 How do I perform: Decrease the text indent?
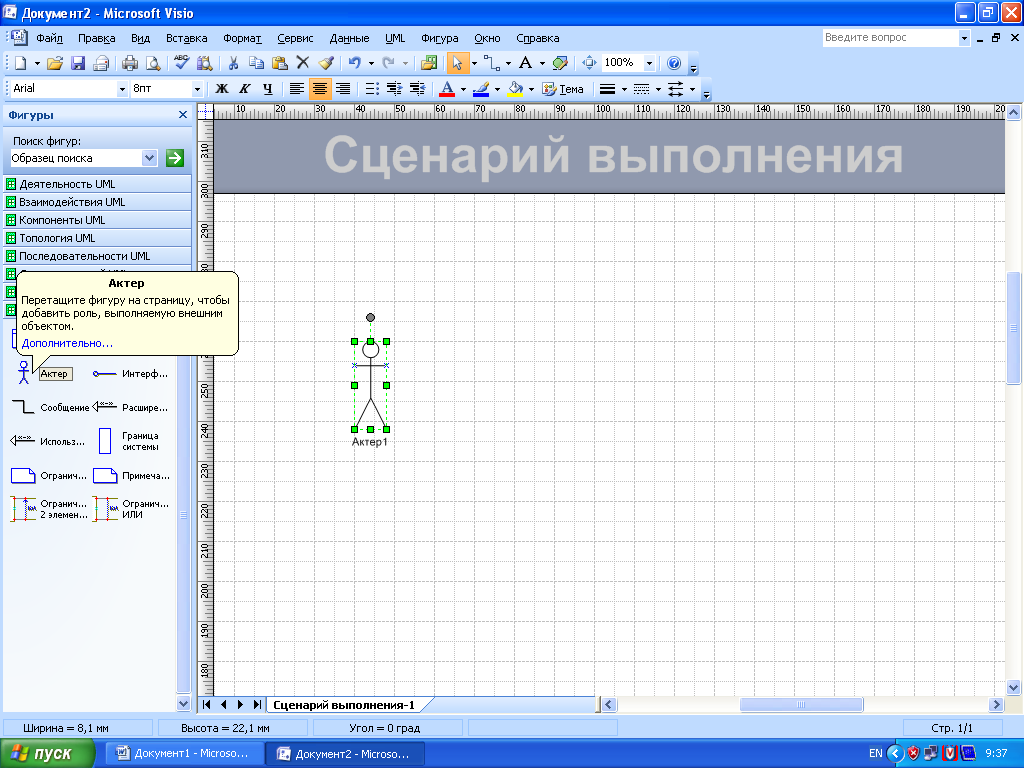tap(394, 89)
